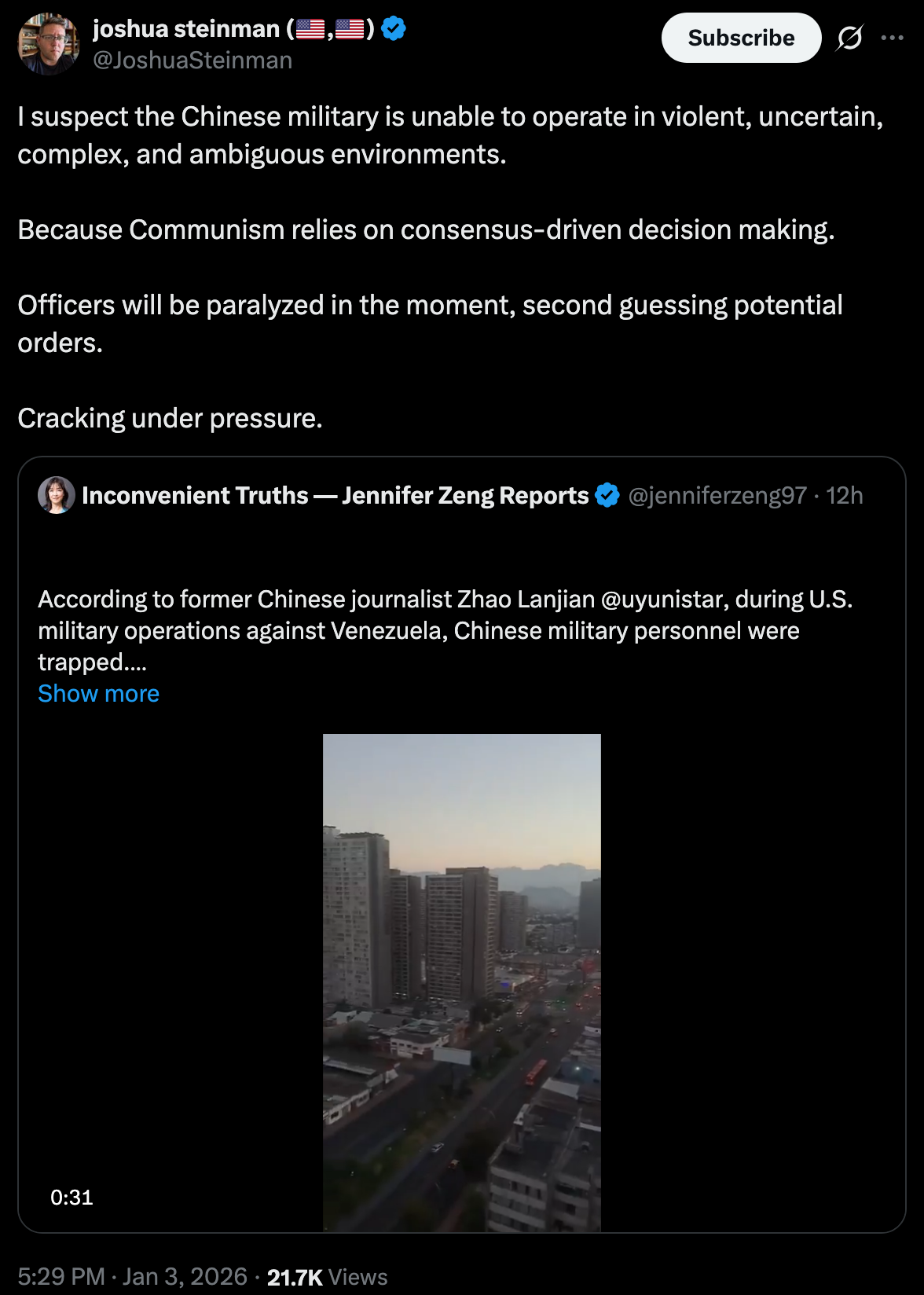Click the Grok slashed-circle icon

click(849, 38)
